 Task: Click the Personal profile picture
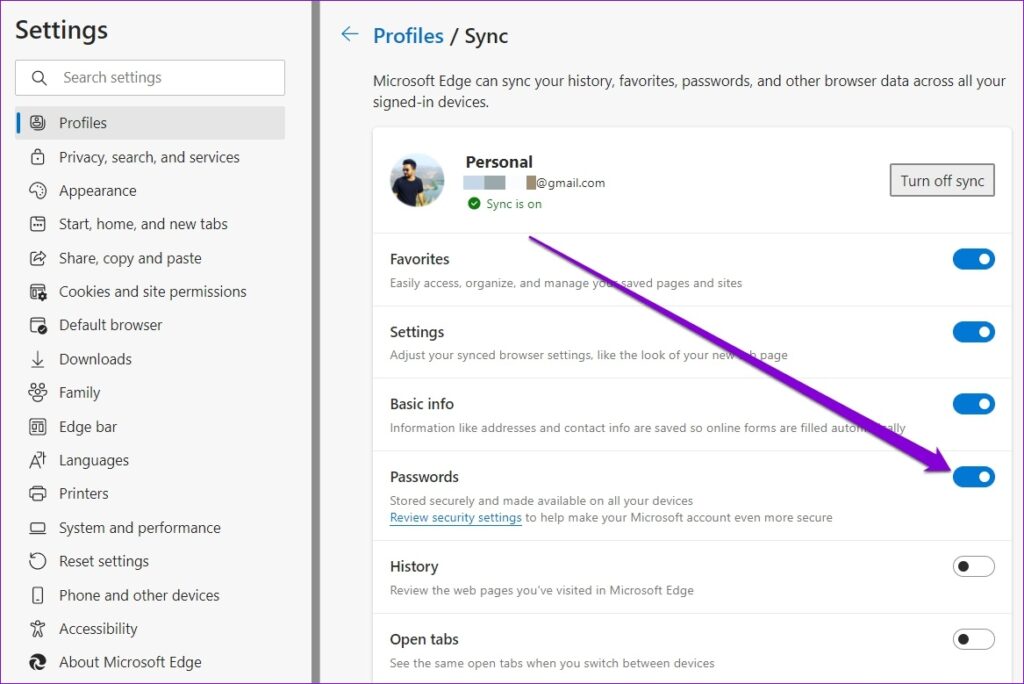point(416,180)
